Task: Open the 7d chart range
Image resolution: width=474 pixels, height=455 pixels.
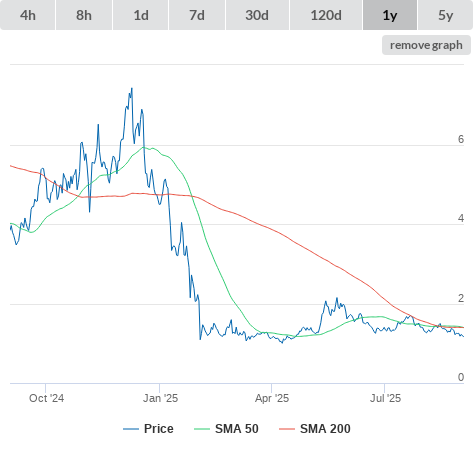Action: point(197,15)
